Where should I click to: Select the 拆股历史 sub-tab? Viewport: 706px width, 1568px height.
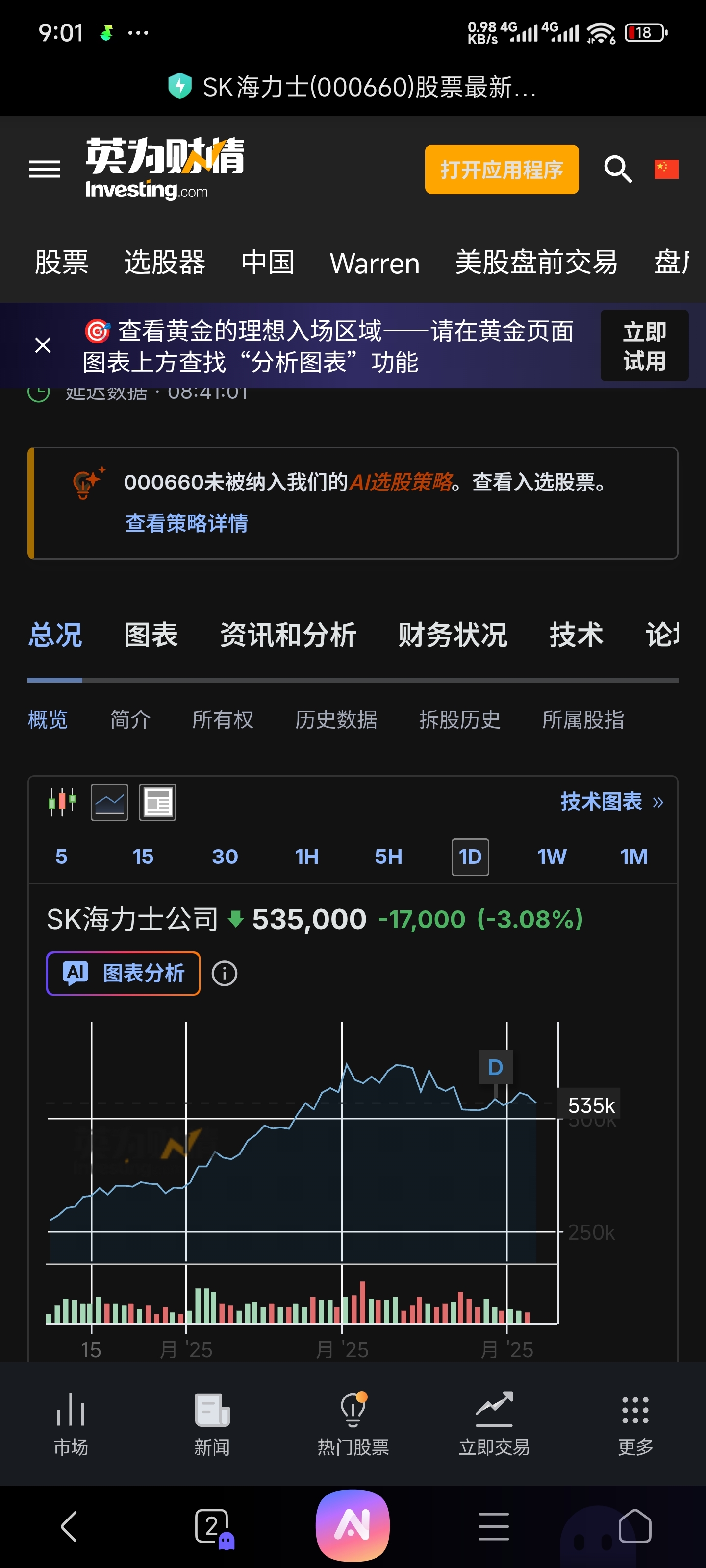pos(459,719)
